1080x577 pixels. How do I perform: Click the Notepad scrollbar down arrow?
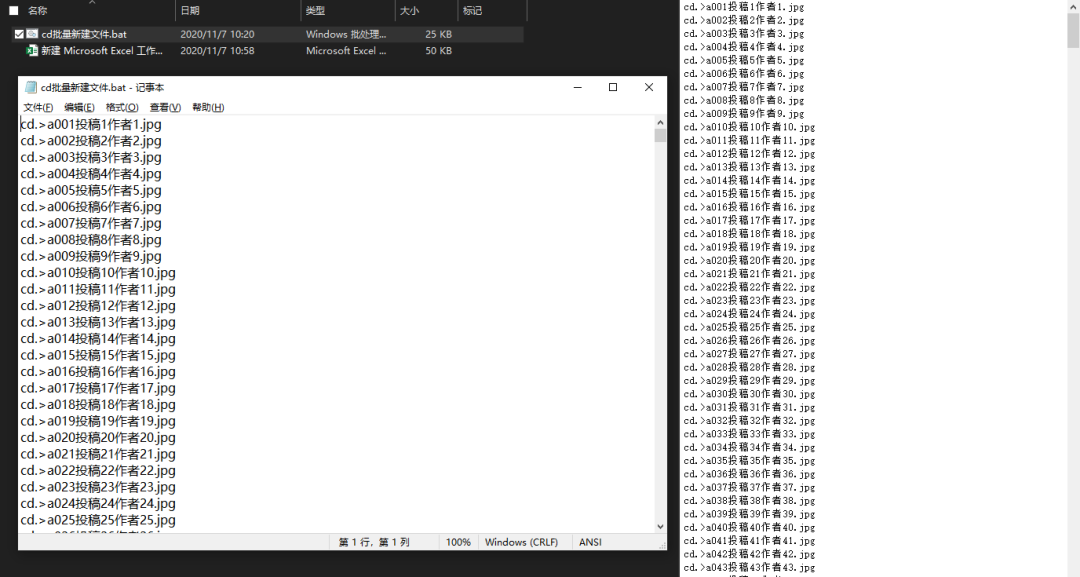[660, 527]
